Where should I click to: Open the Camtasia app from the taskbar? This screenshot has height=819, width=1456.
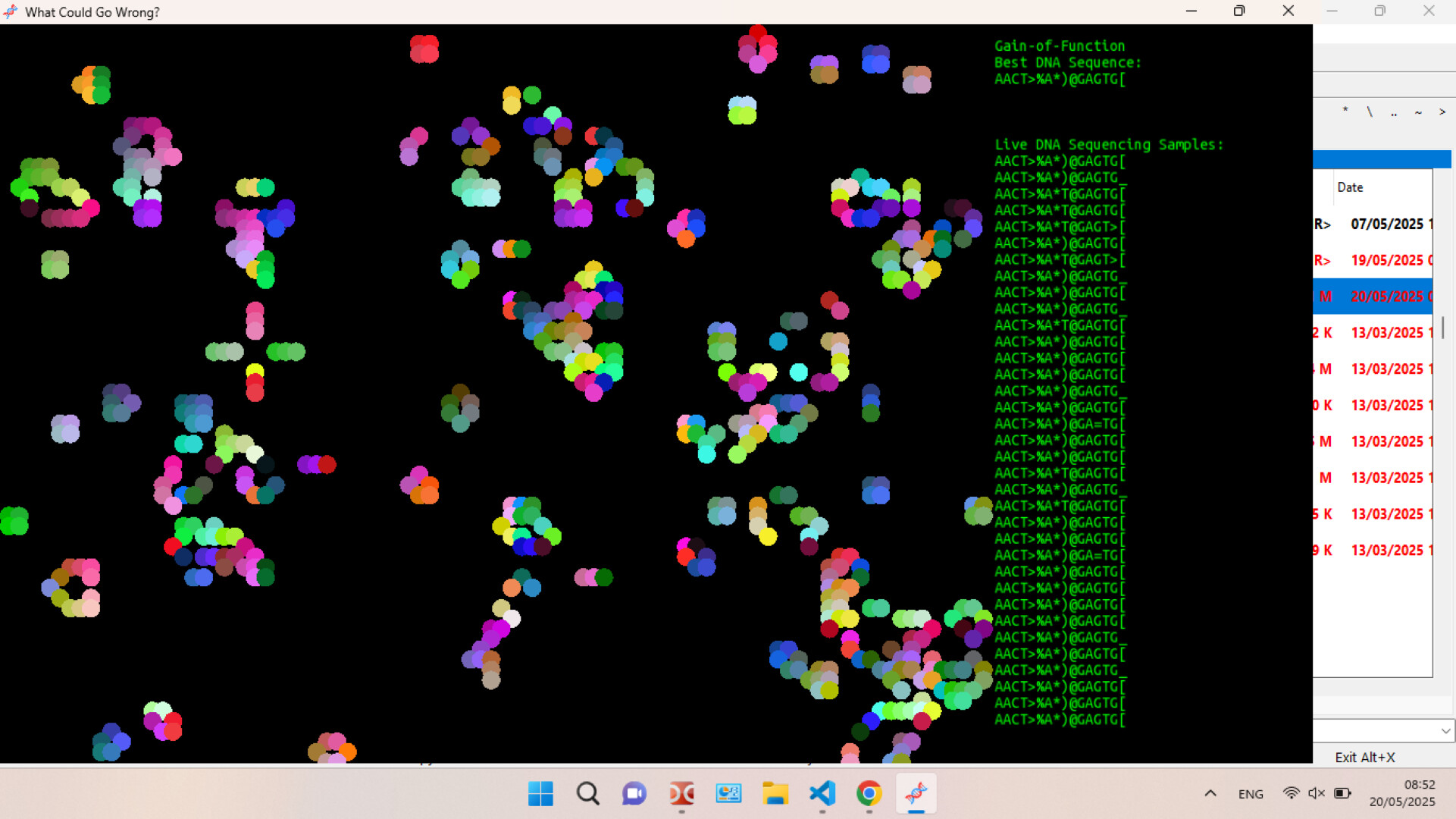pyautogui.click(x=681, y=794)
